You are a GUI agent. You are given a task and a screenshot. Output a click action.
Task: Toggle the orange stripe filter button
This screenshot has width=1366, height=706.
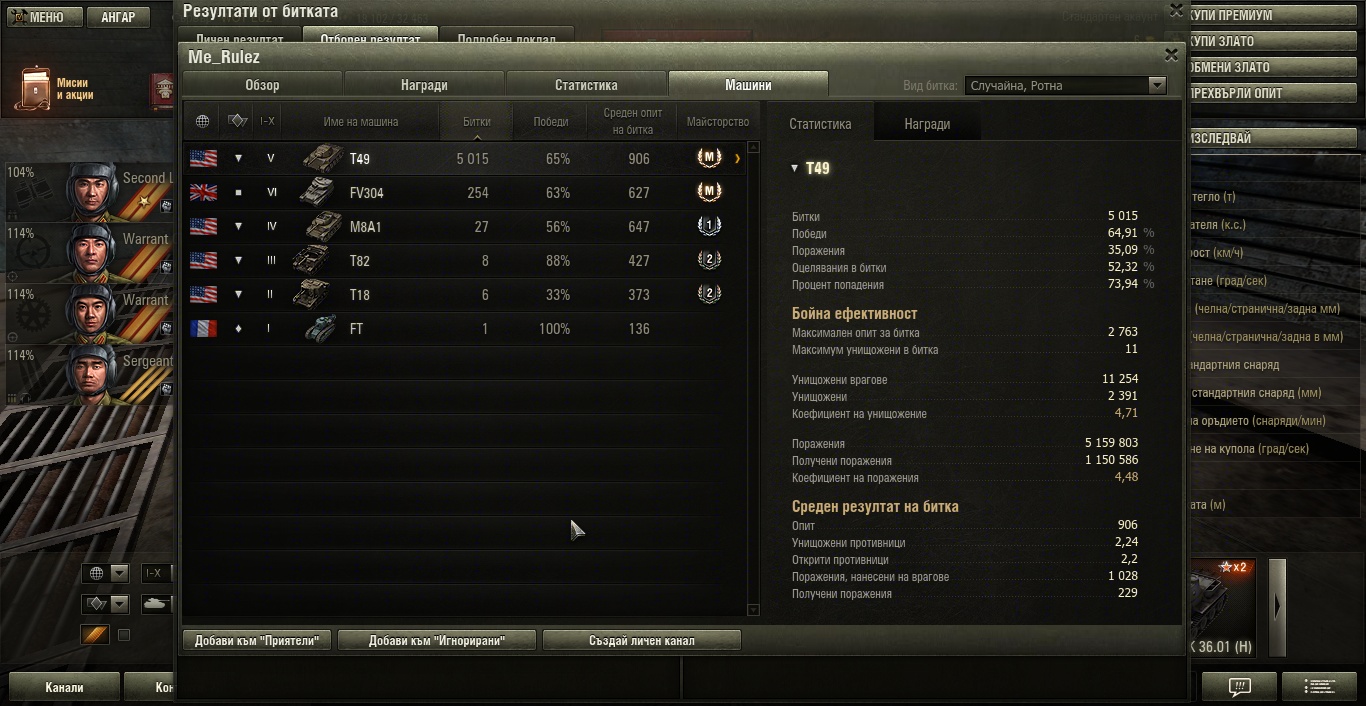(x=95, y=635)
